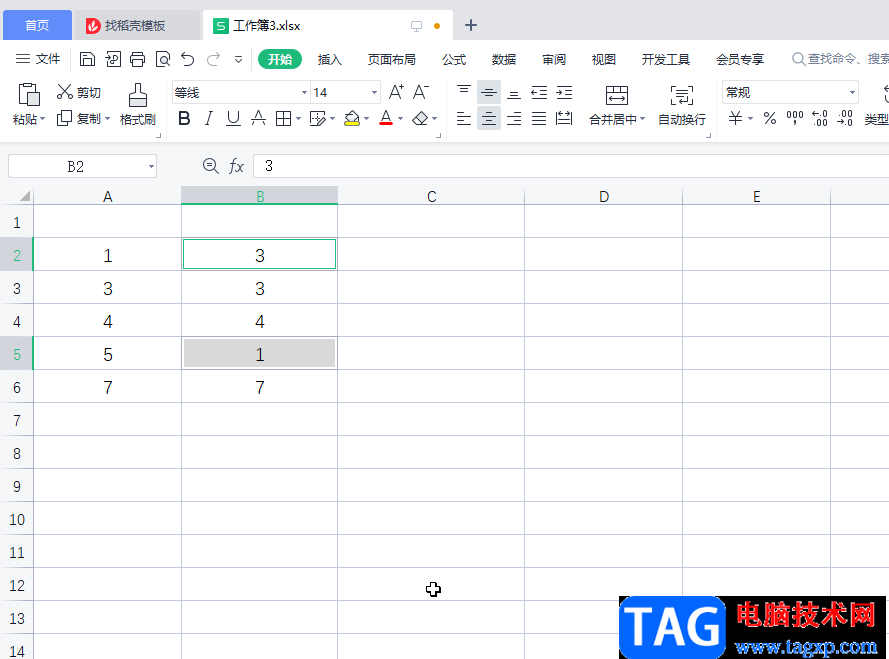Image resolution: width=889 pixels, height=659 pixels.
Task: Expand Merge and Center dropdown arrow
Action: 642,119
